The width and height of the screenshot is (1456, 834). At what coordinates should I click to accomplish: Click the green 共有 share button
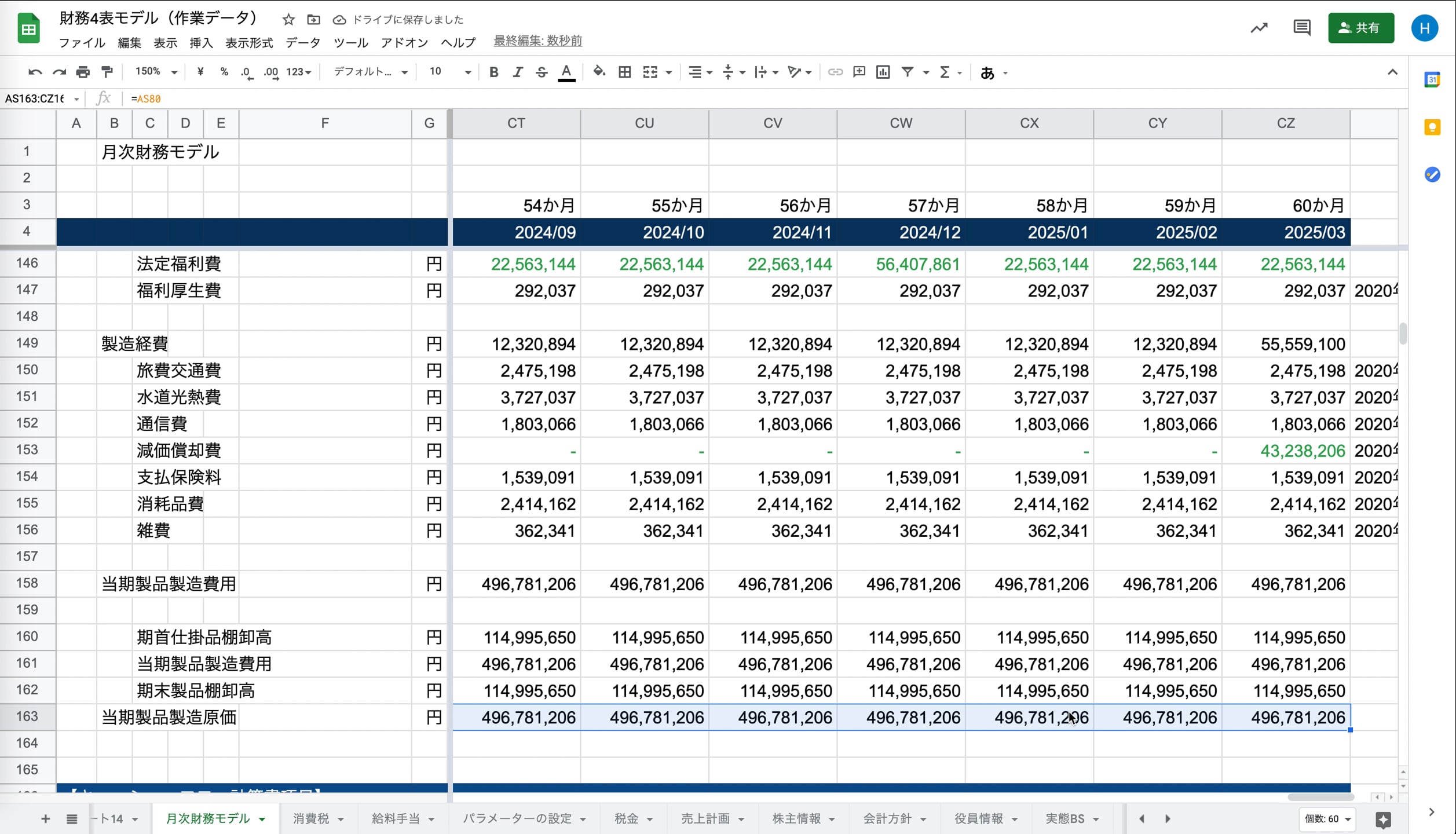[x=1360, y=28]
